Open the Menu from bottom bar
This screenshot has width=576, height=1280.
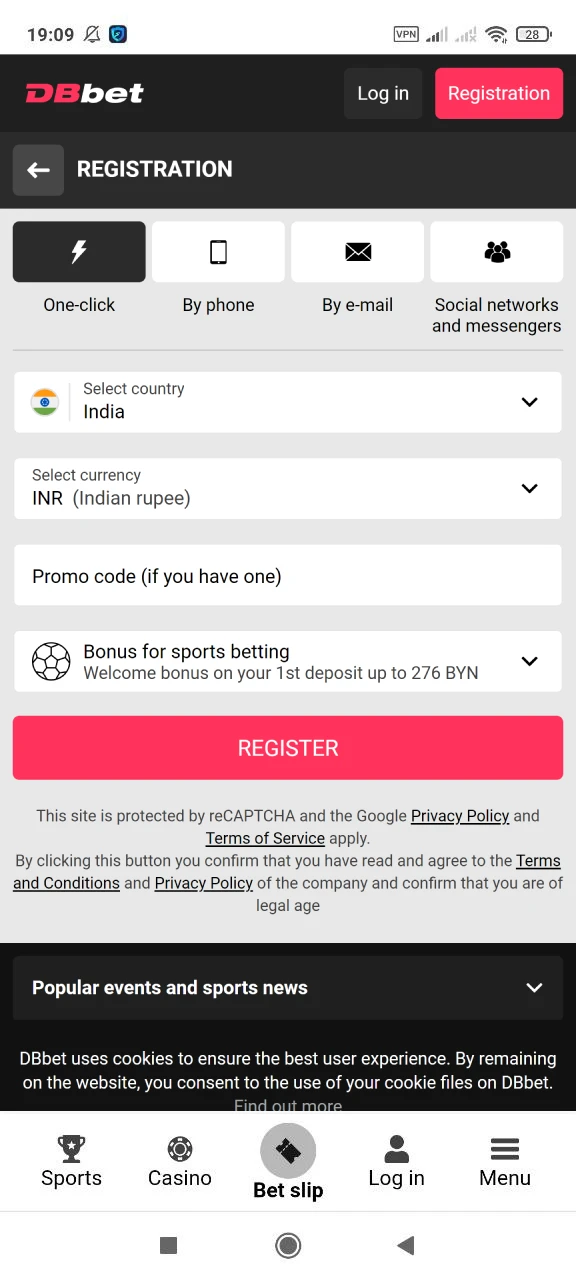coord(504,1148)
